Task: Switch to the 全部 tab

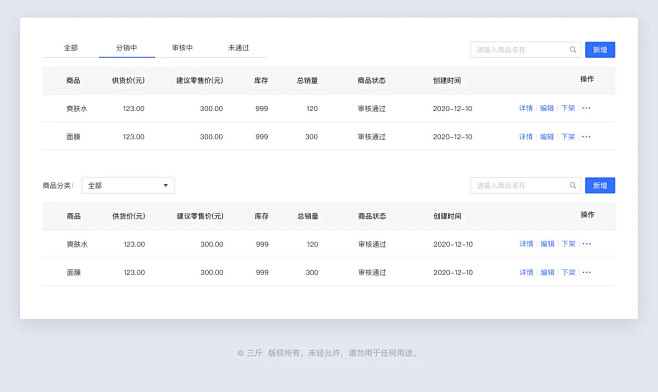Action: point(71,48)
